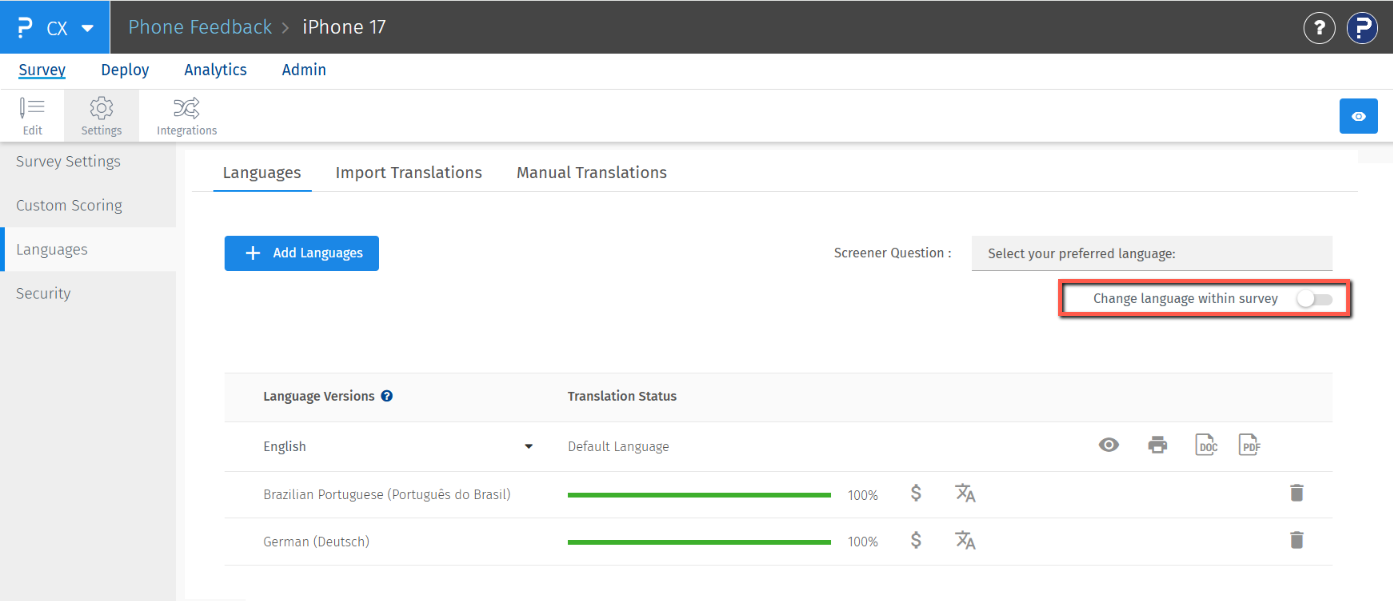The width and height of the screenshot is (1393, 601).
Task: Preview the English version eye icon
Action: click(1109, 446)
